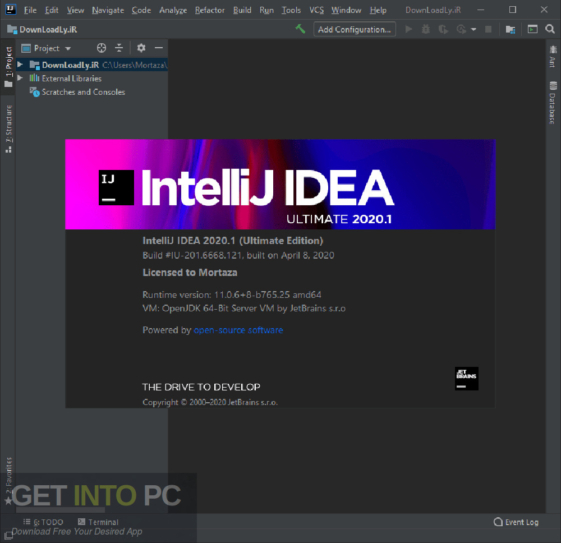Image resolution: width=561 pixels, height=543 pixels.
Task: Open the Window menu
Action: coord(346,10)
